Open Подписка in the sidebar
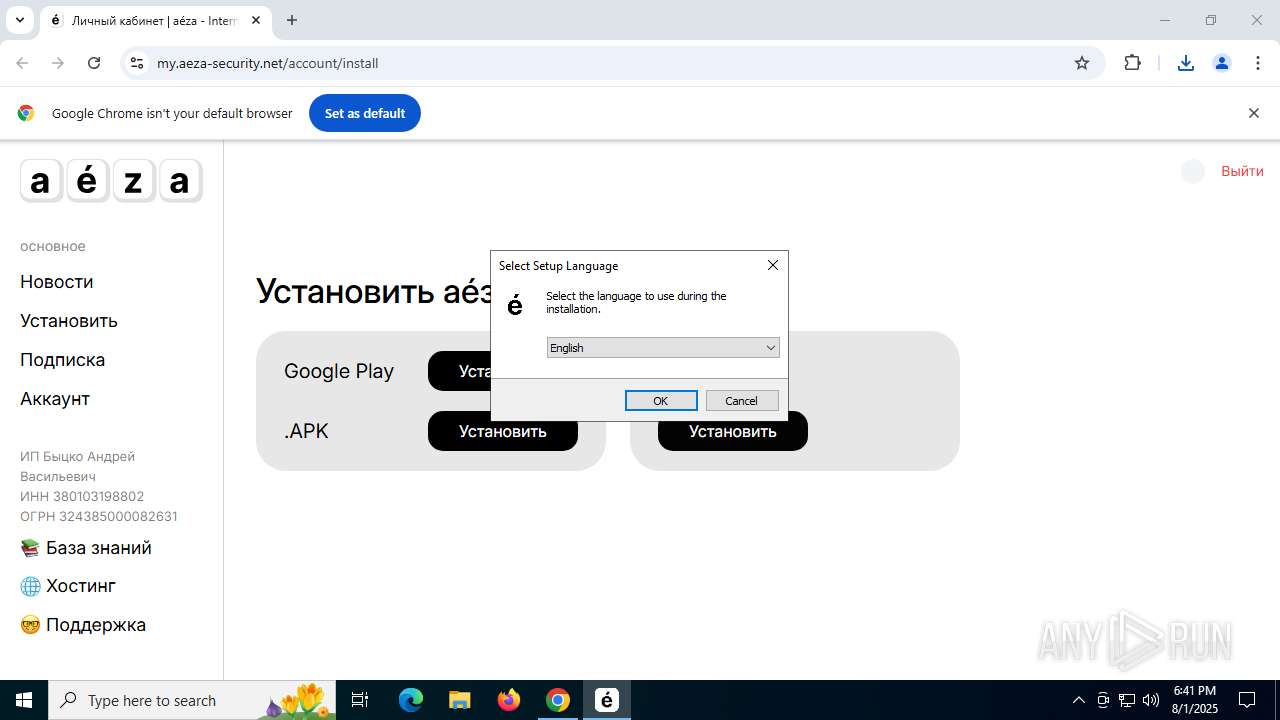The height and width of the screenshot is (720, 1280). 62,360
